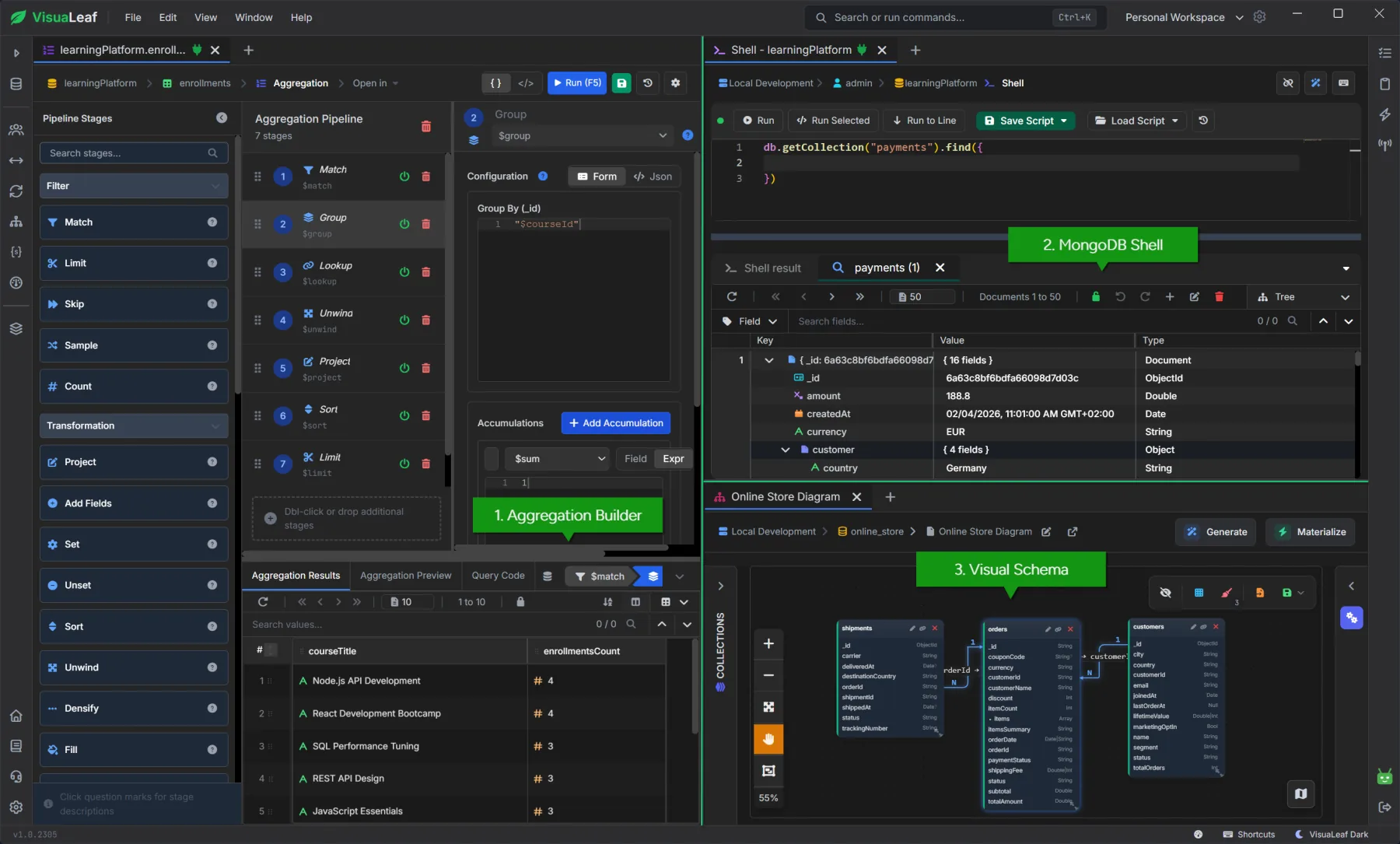Open the Tree view mode dropdown

coord(1304,296)
